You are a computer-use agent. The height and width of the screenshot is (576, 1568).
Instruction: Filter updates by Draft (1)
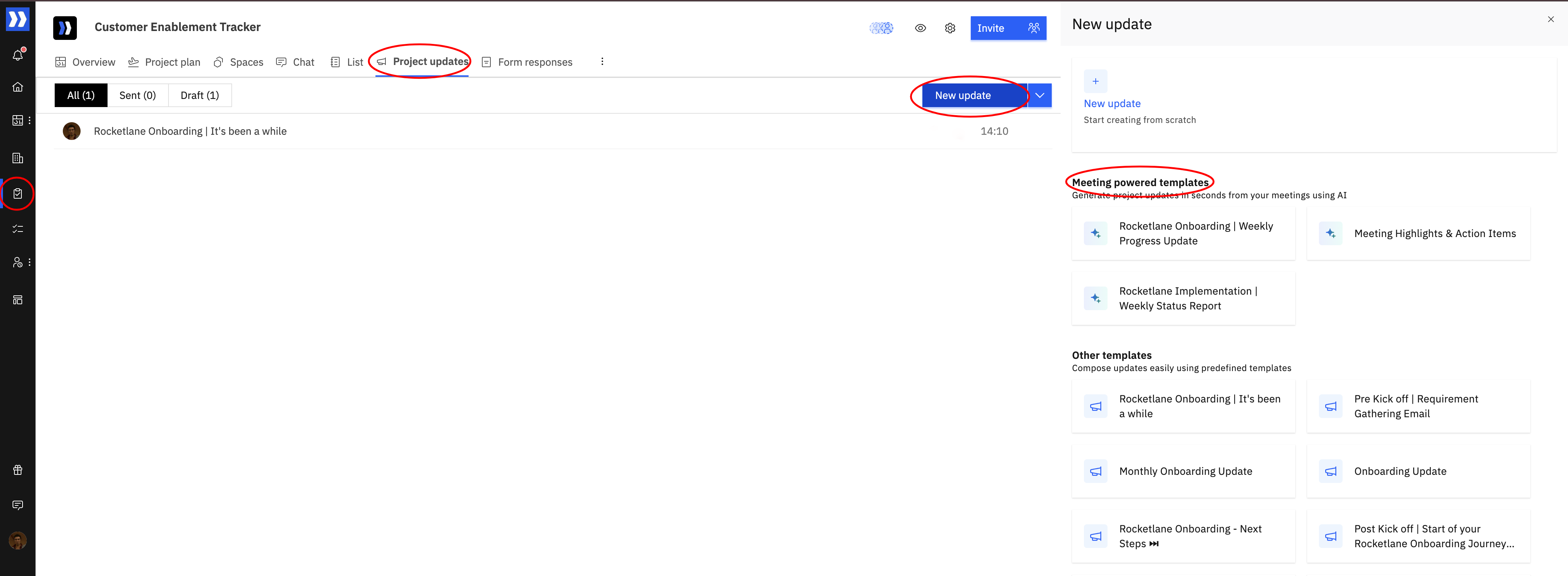(200, 96)
